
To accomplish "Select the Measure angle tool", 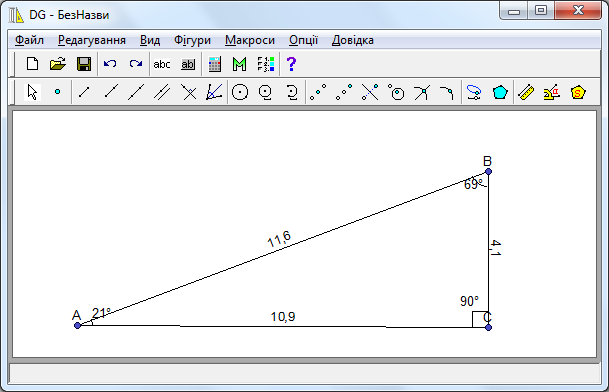I will click(552, 92).
